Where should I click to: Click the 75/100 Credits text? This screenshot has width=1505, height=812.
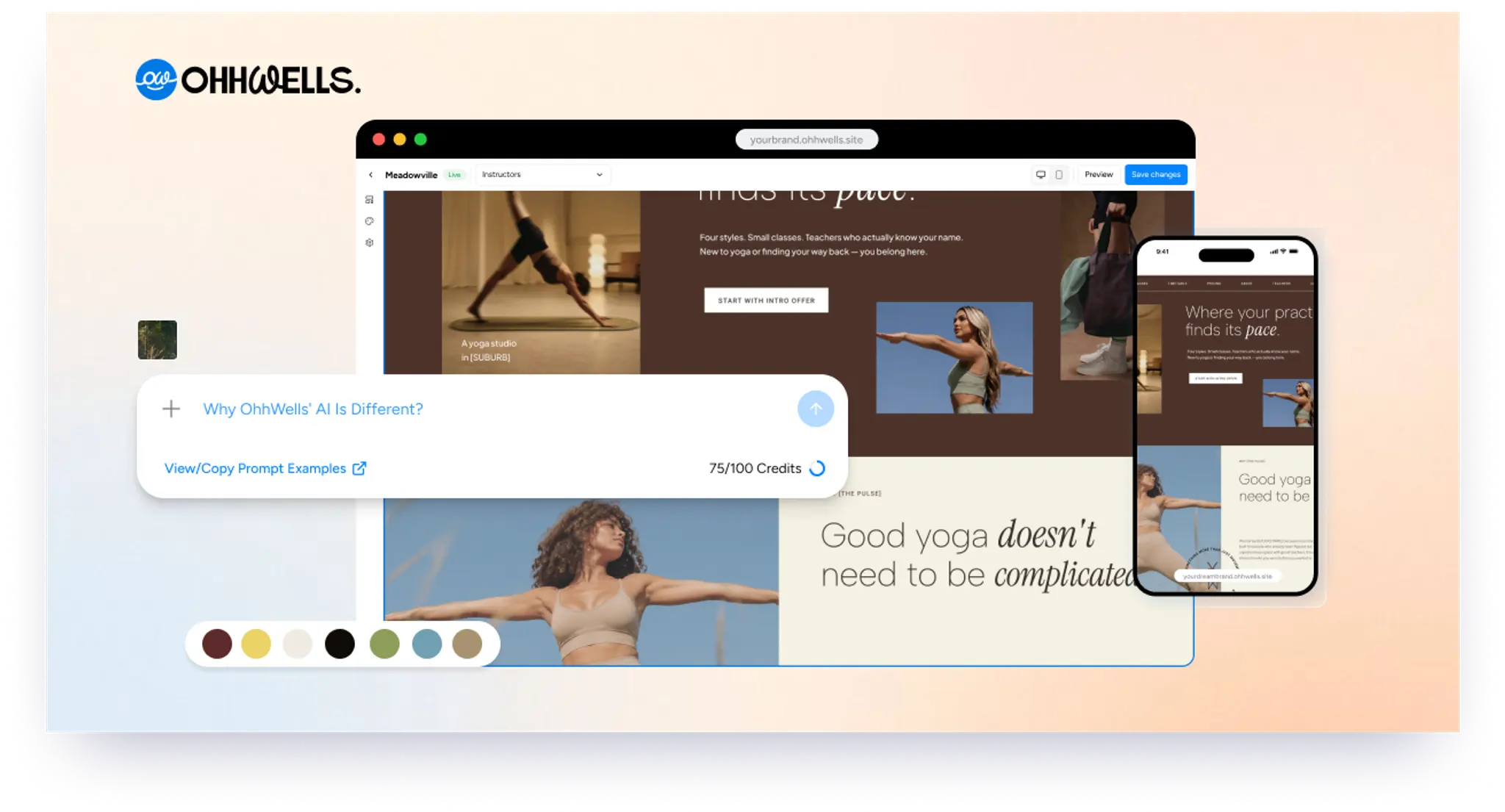point(755,468)
